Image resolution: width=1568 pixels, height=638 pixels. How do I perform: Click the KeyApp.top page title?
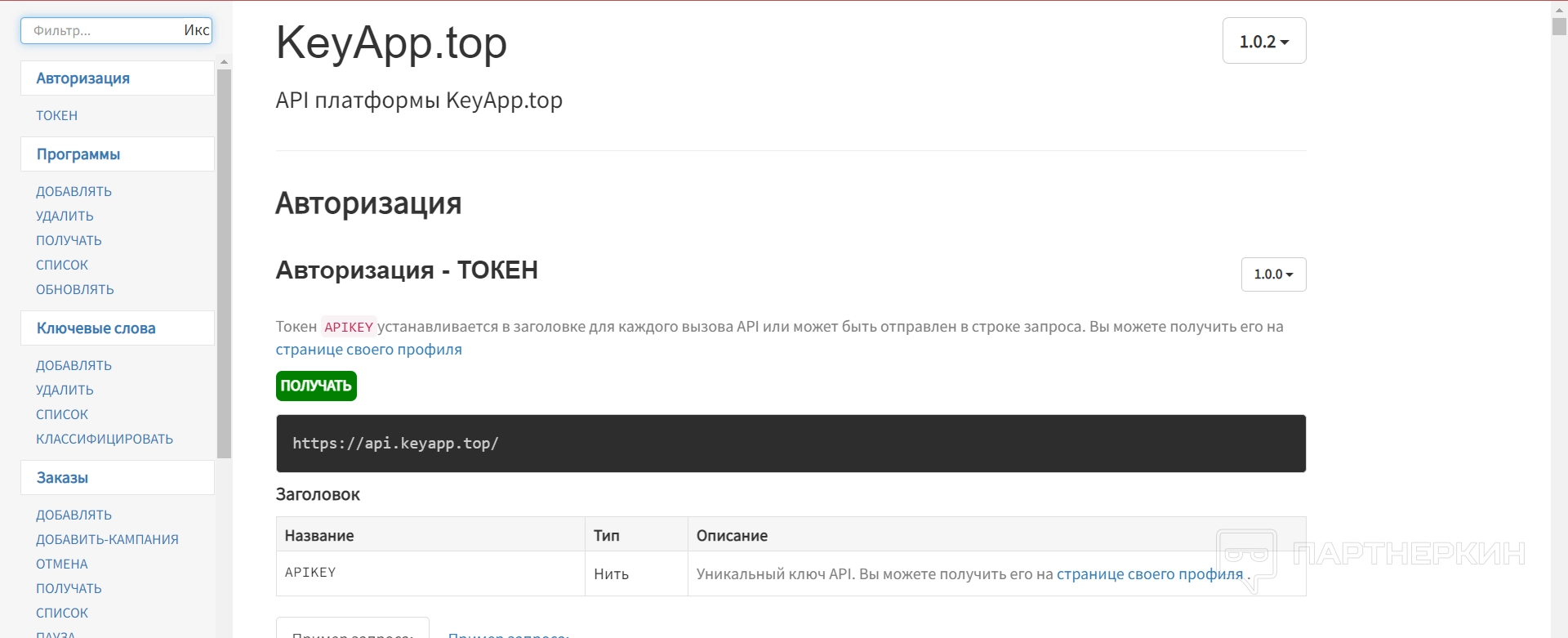pyautogui.click(x=391, y=42)
